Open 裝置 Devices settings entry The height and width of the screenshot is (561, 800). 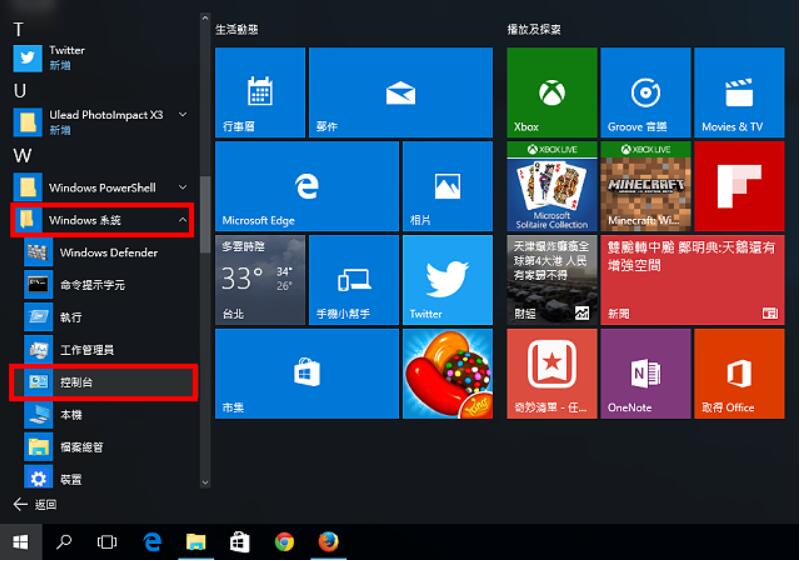(x=108, y=478)
